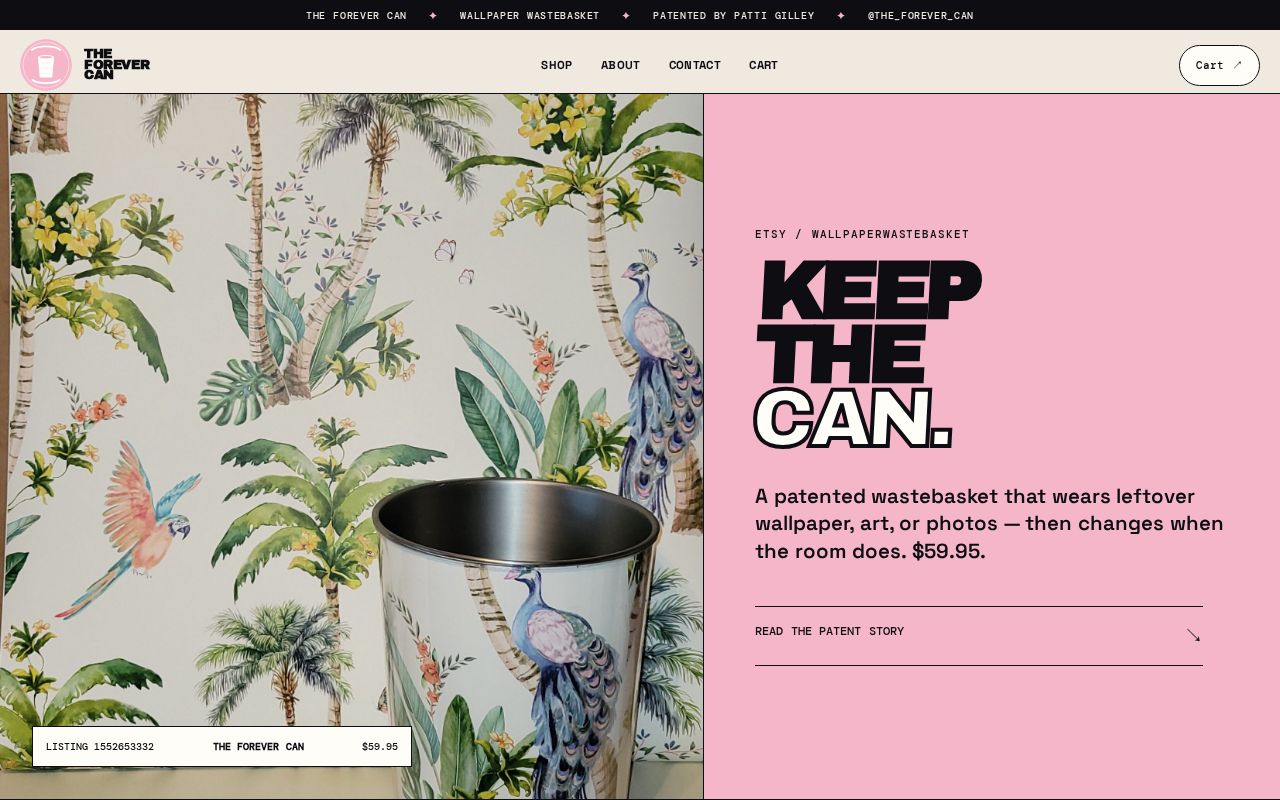1280x800 pixels.
Task: Choose CART in the navigation bar
Action: 763,65
